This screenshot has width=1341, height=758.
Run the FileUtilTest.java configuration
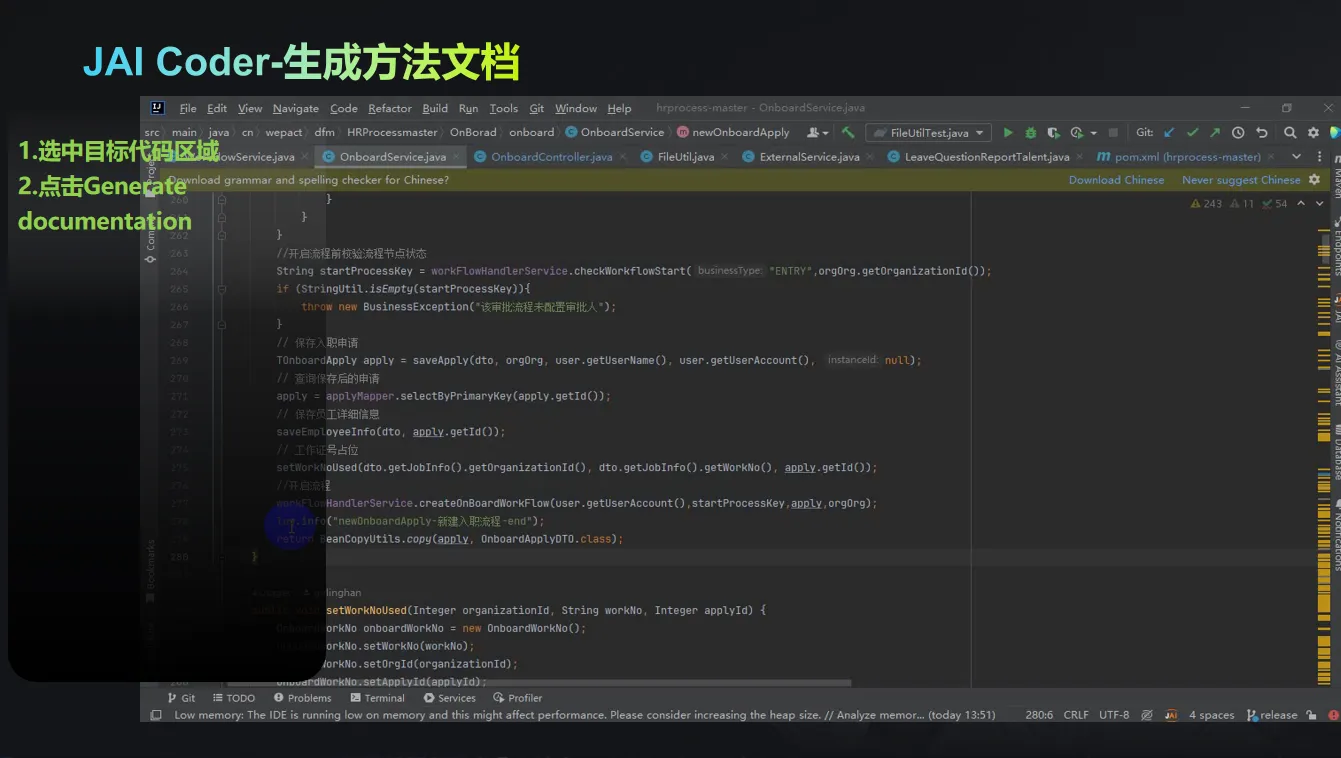click(1008, 133)
